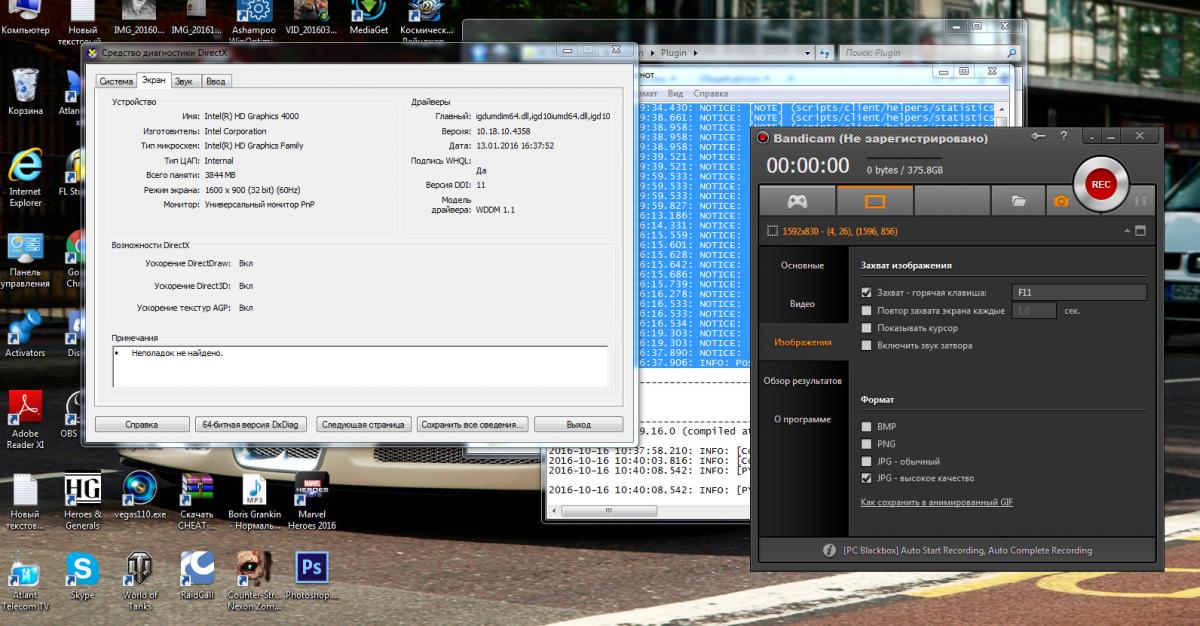Select Bandicam game recording mode gamepad icon
The width and height of the screenshot is (1200, 626).
[x=796, y=201]
